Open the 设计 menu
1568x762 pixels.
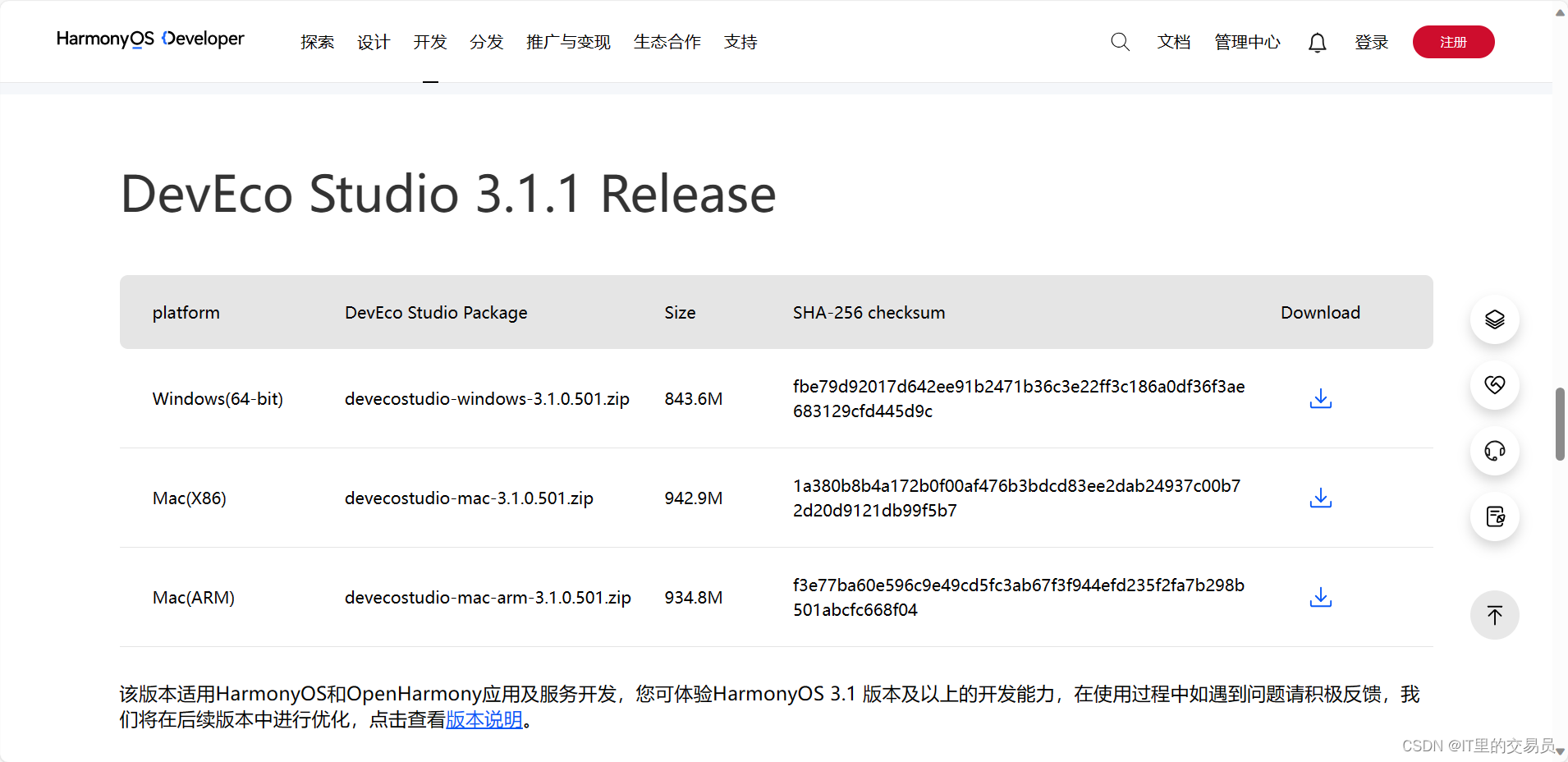pos(374,42)
